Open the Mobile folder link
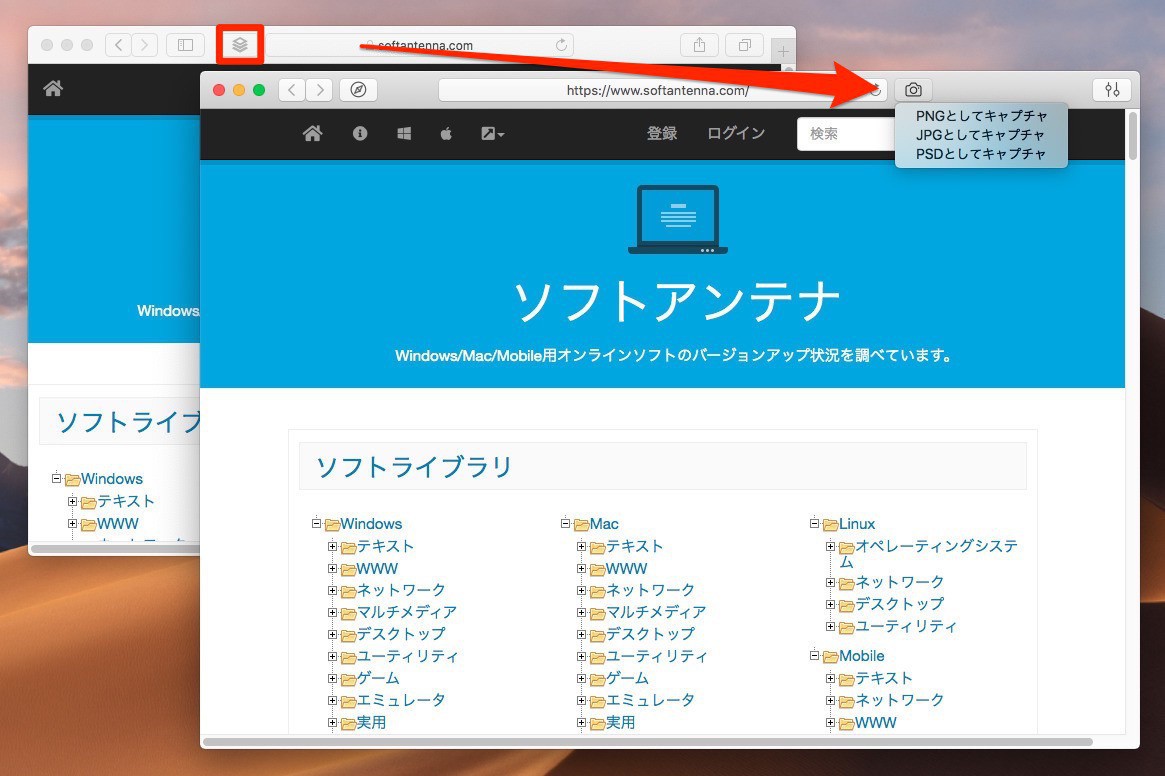This screenshot has width=1165, height=776. [862, 656]
